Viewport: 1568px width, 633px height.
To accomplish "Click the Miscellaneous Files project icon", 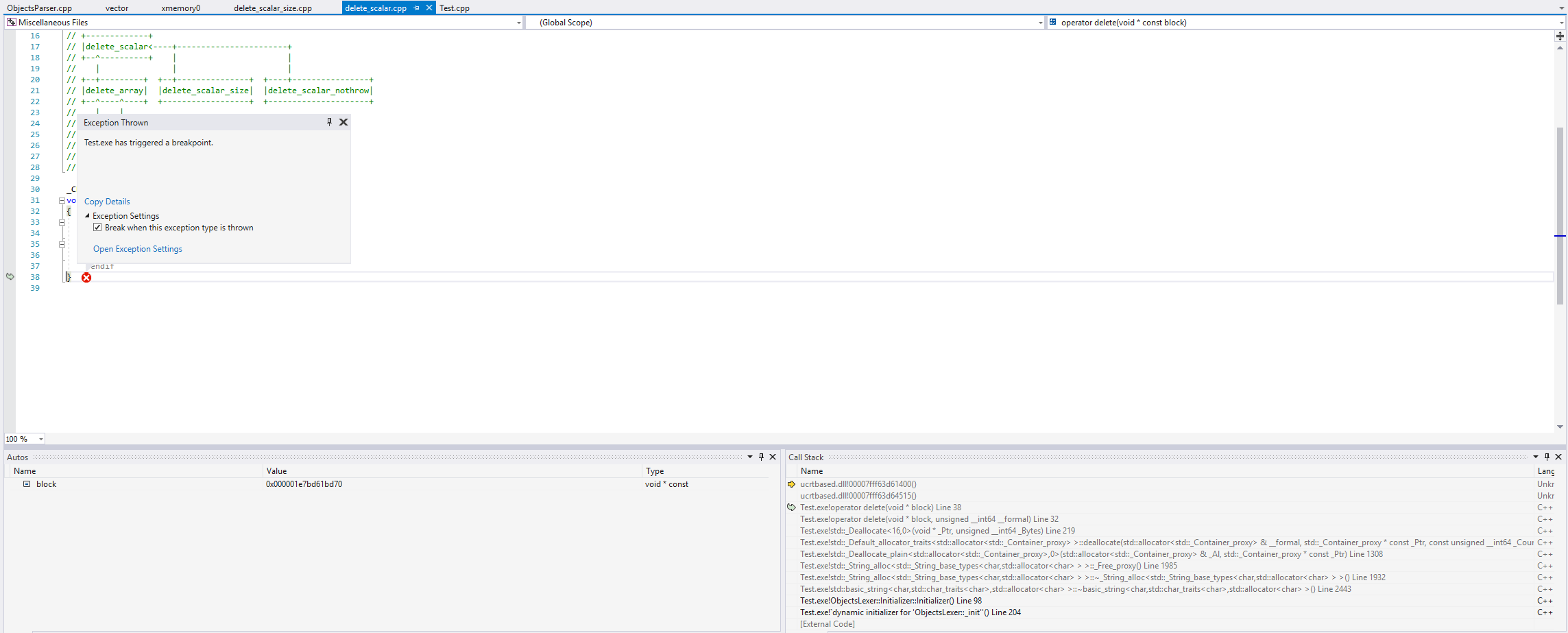I will tap(11, 22).
